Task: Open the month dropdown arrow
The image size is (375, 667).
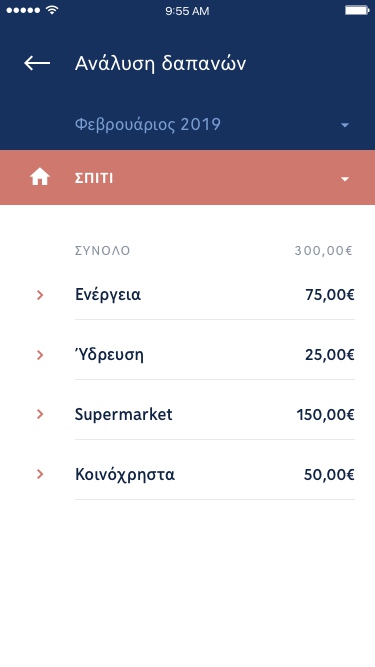Action: [345, 125]
